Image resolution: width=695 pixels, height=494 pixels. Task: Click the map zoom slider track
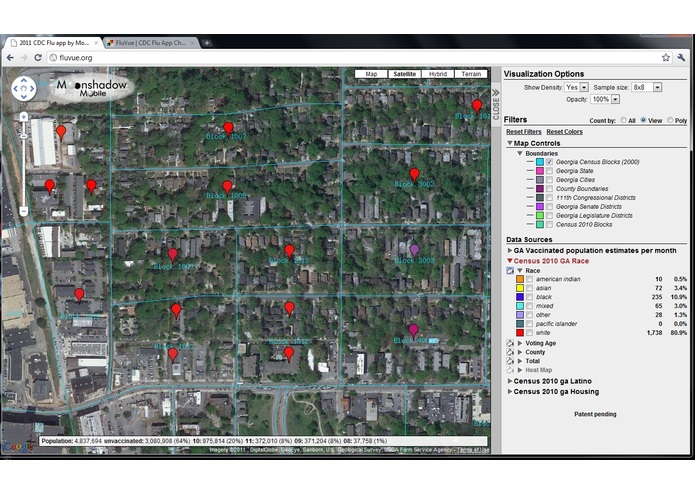point(23,164)
